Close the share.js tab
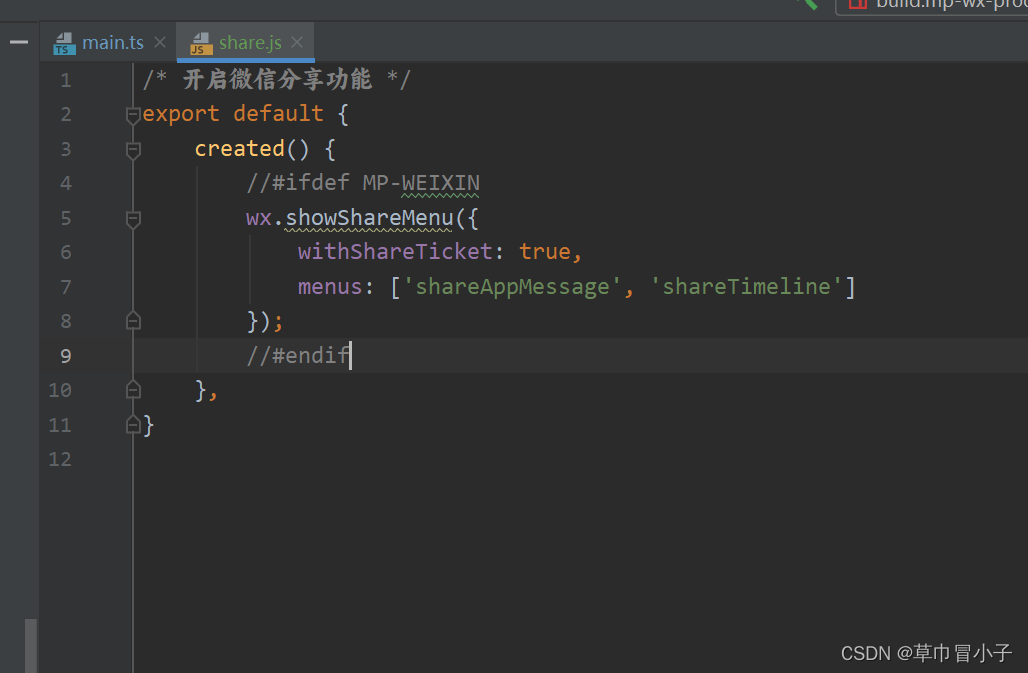The height and width of the screenshot is (673, 1028). pos(297,42)
